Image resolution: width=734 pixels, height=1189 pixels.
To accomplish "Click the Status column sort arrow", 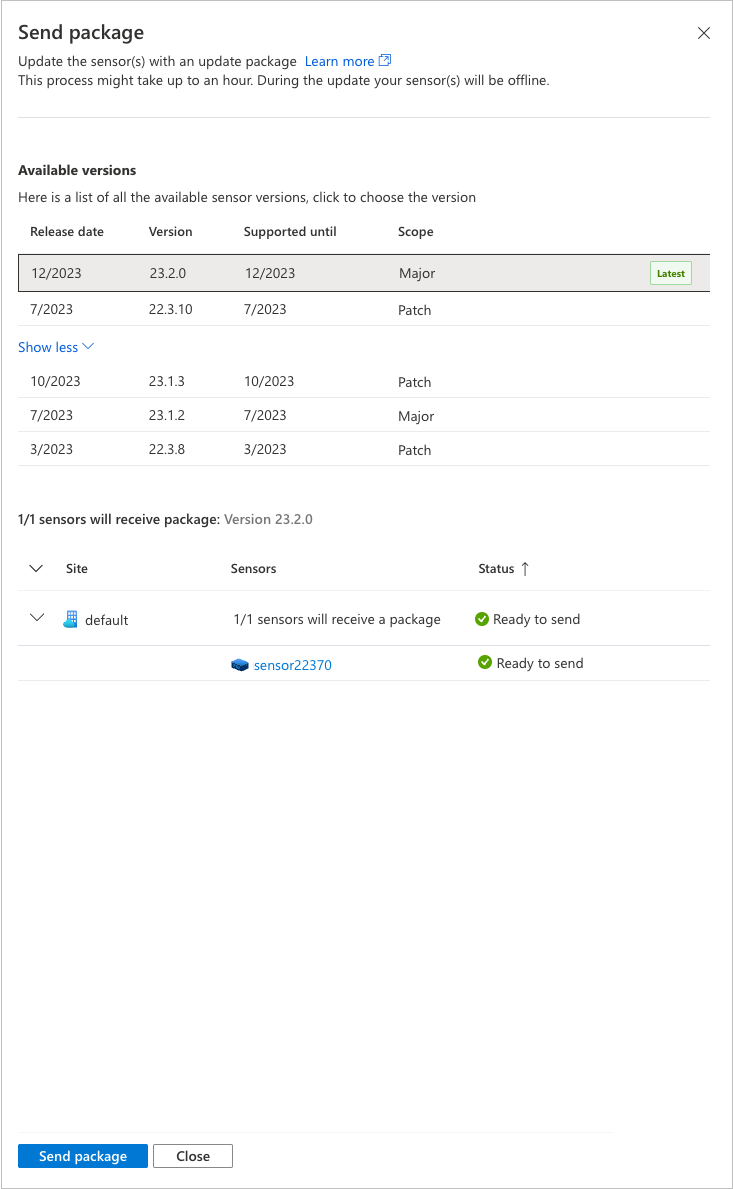I will point(525,569).
